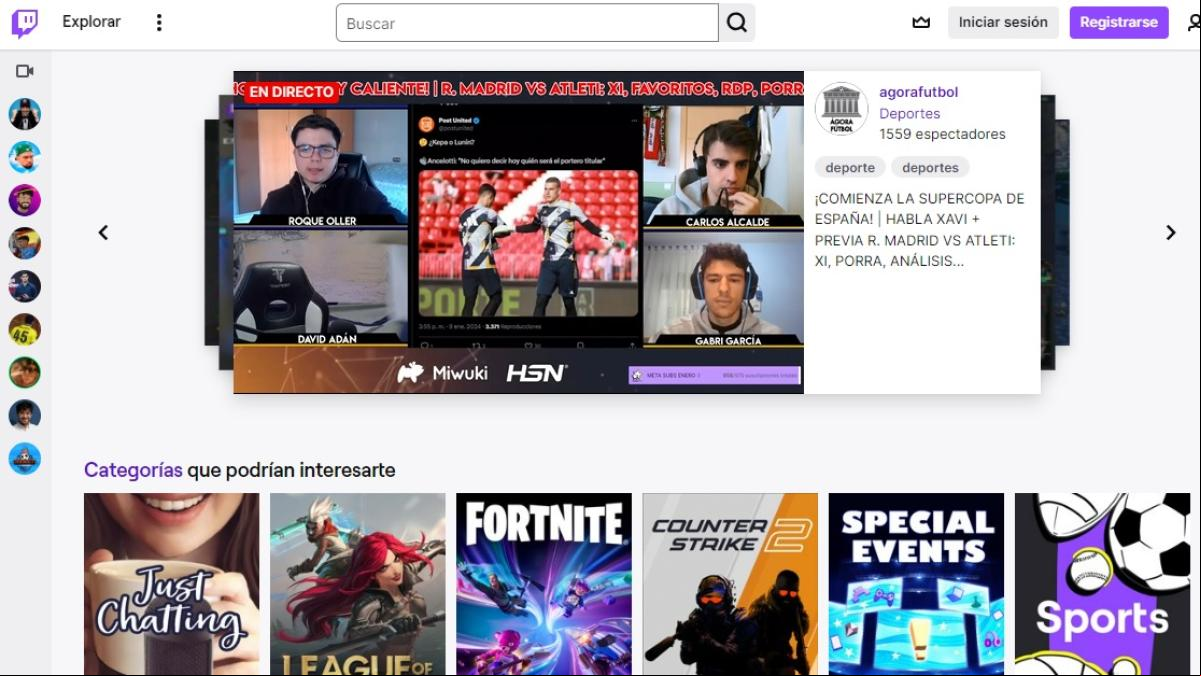
Task: Open the Just Chatting category
Action: click(x=171, y=584)
